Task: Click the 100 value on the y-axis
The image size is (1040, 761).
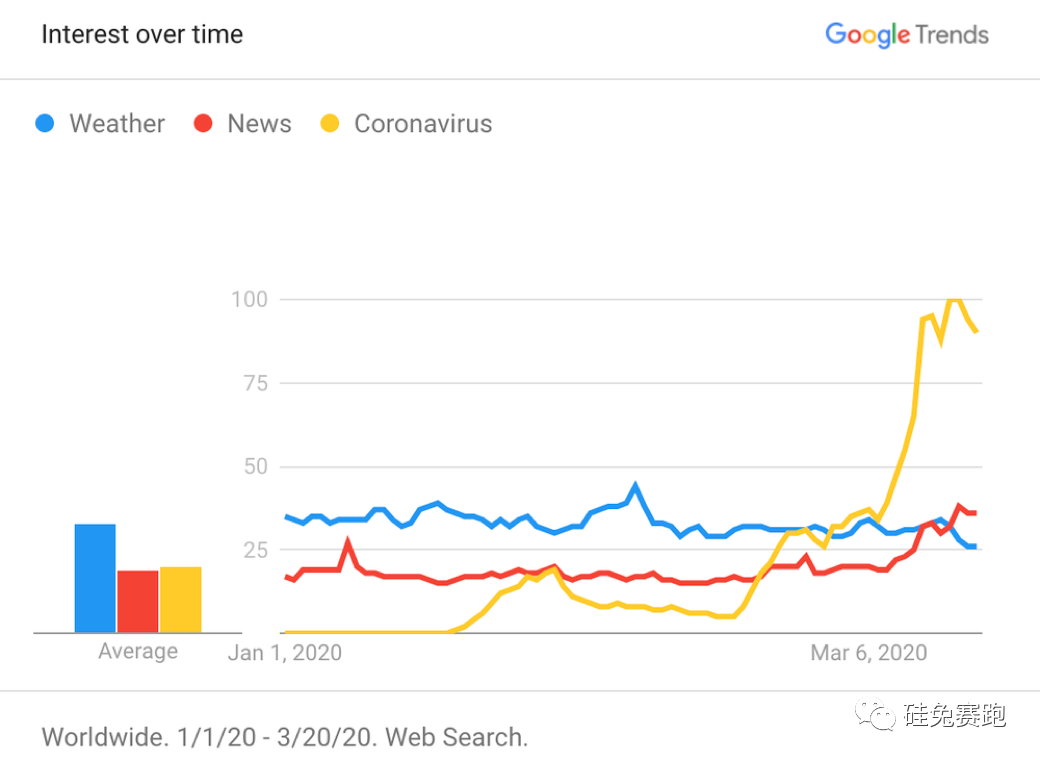Action: click(x=250, y=300)
